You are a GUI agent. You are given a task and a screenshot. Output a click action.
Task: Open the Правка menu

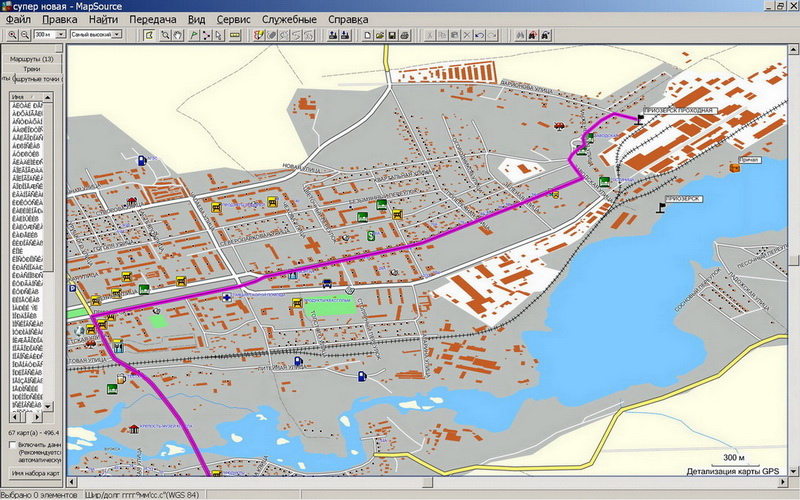[60, 19]
